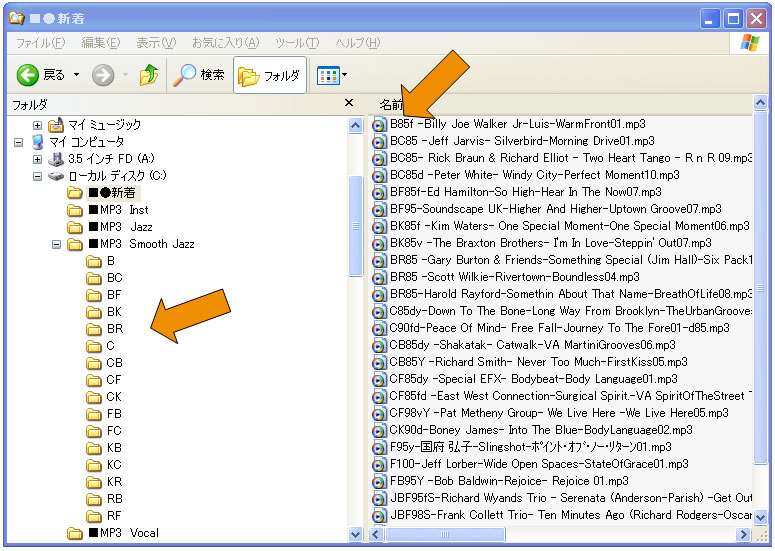This screenshot has height=551, width=775.
Task: Collapse the ローカル ディスク (C:) node
Action: point(37,176)
